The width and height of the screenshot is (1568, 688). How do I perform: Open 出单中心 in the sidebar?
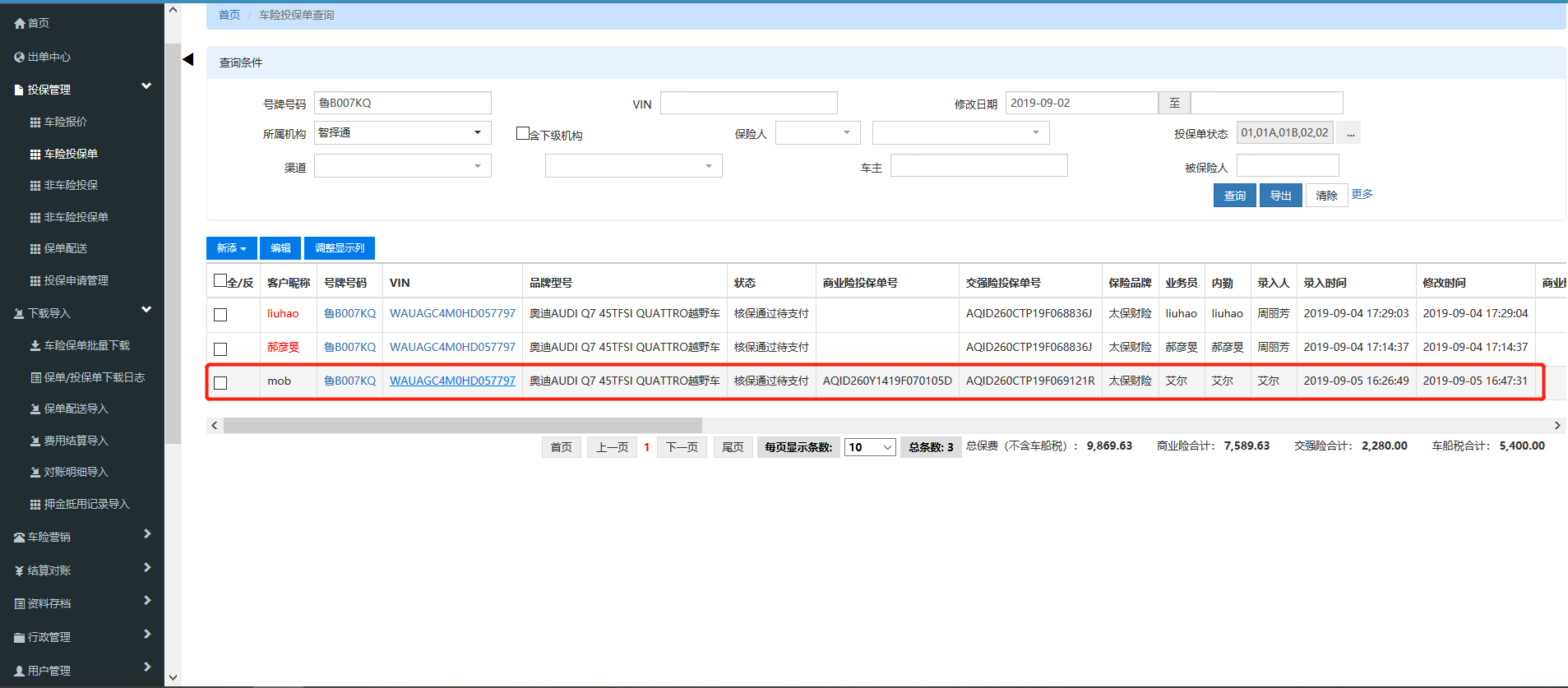[49, 58]
